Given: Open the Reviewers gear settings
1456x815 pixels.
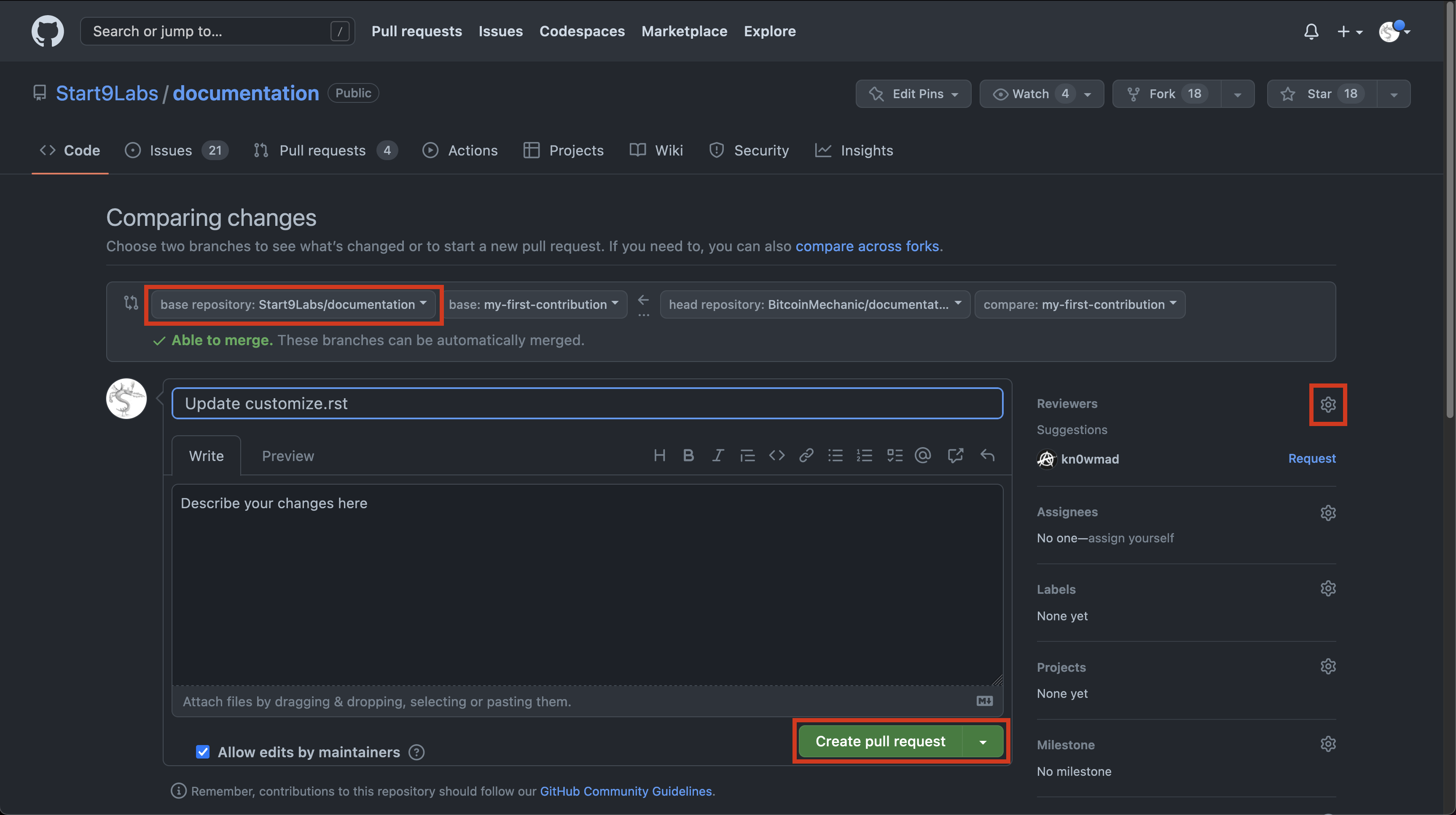Looking at the screenshot, I should [1328, 405].
